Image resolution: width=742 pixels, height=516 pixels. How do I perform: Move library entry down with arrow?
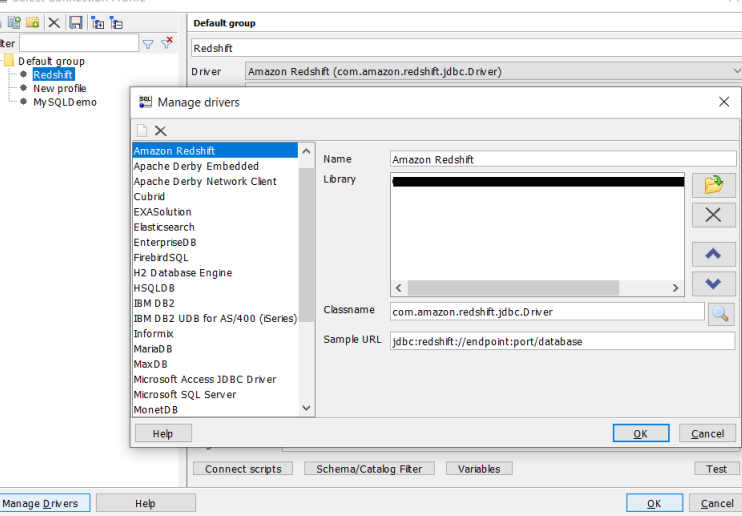[x=713, y=284]
